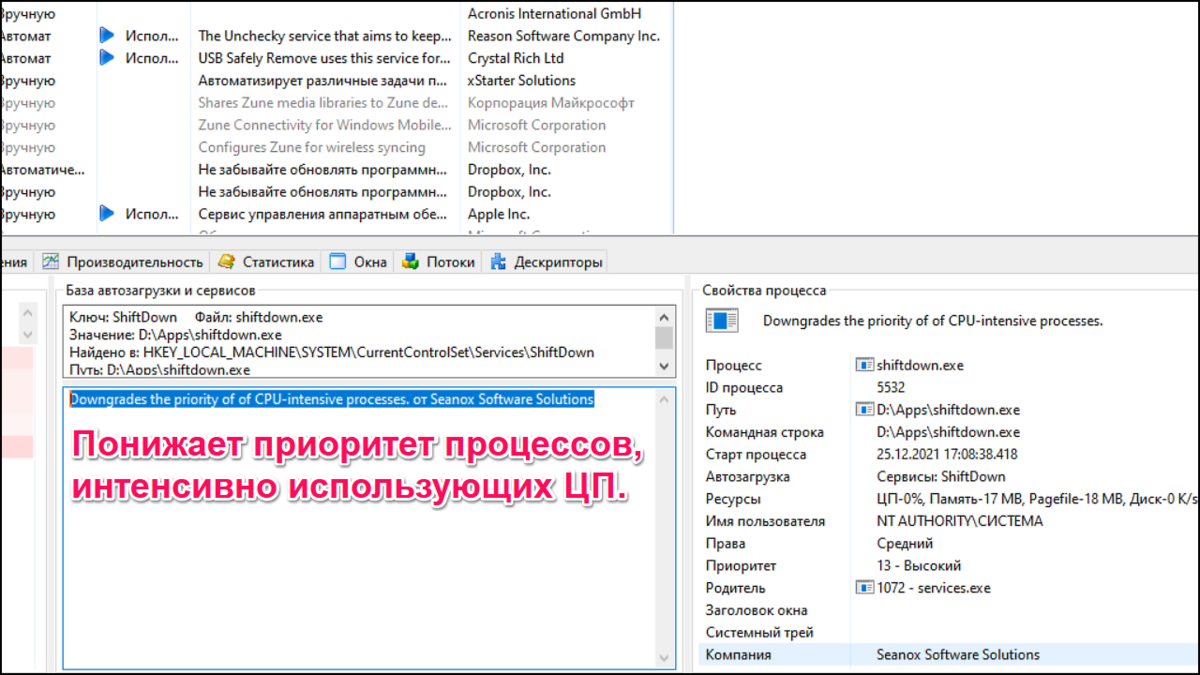Click the running-state arrow icon in the Apple Inc. row
The width and height of the screenshot is (1200, 675).
point(107,214)
